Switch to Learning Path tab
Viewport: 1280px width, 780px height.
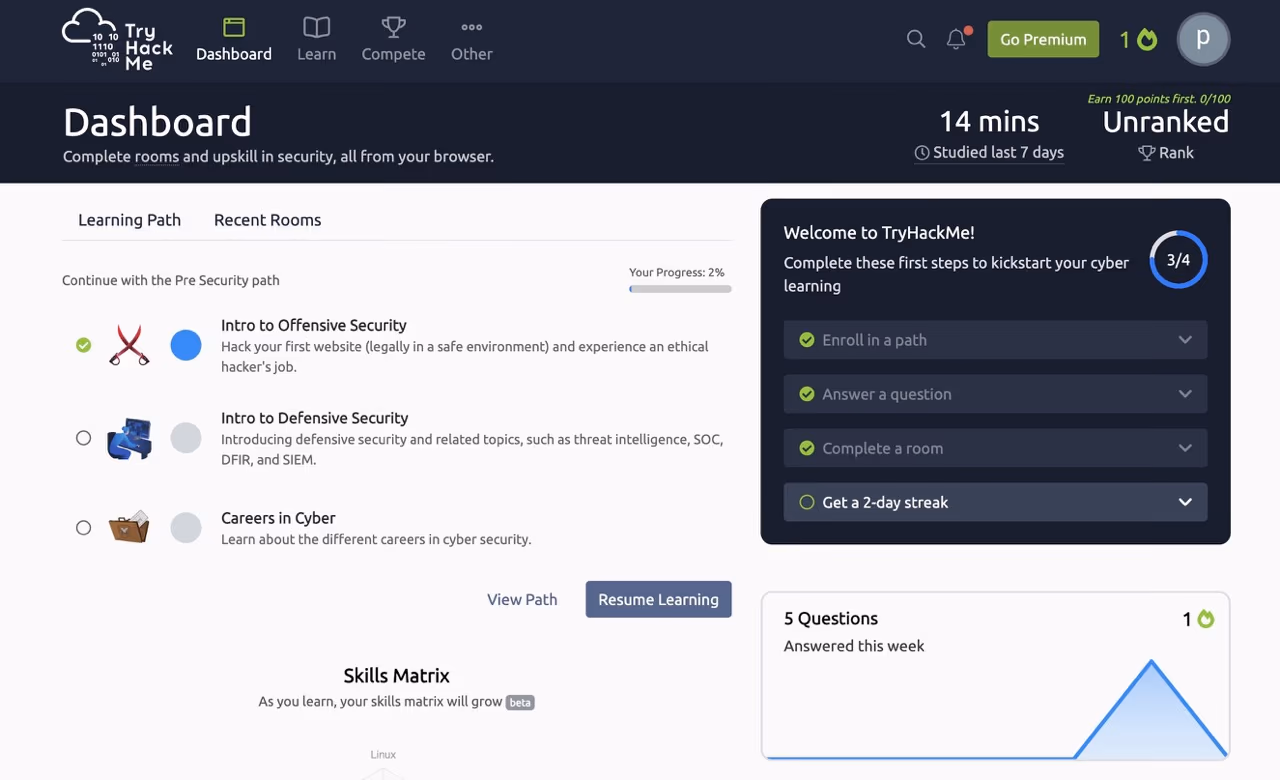click(x=129, y=220)
